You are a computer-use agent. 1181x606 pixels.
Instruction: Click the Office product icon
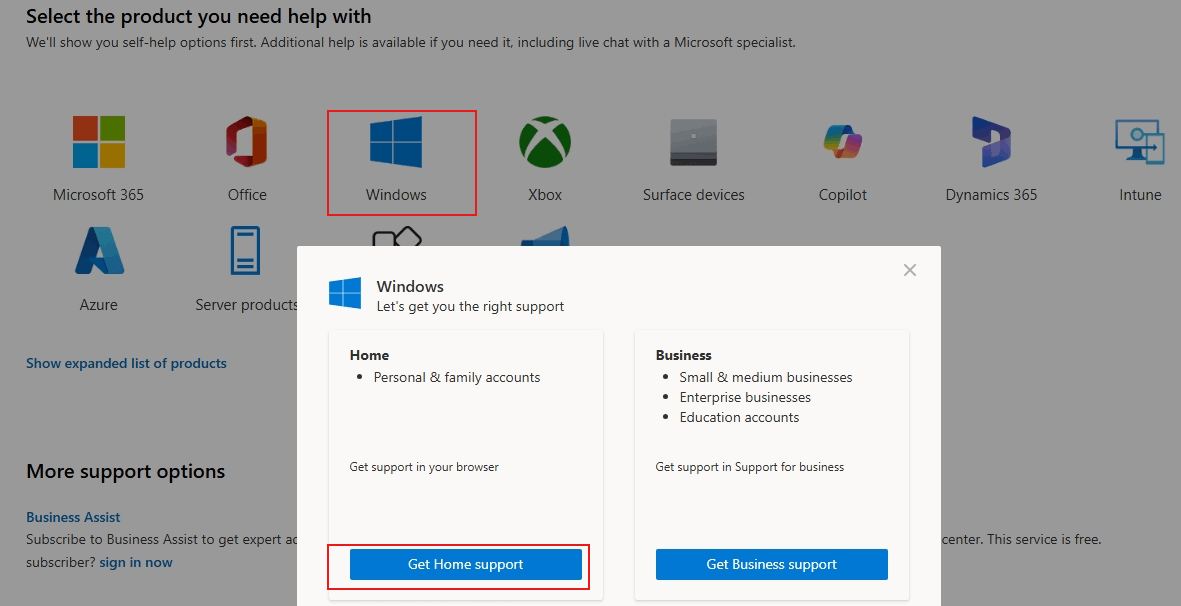pyautogui.click(x=246, y=141)
